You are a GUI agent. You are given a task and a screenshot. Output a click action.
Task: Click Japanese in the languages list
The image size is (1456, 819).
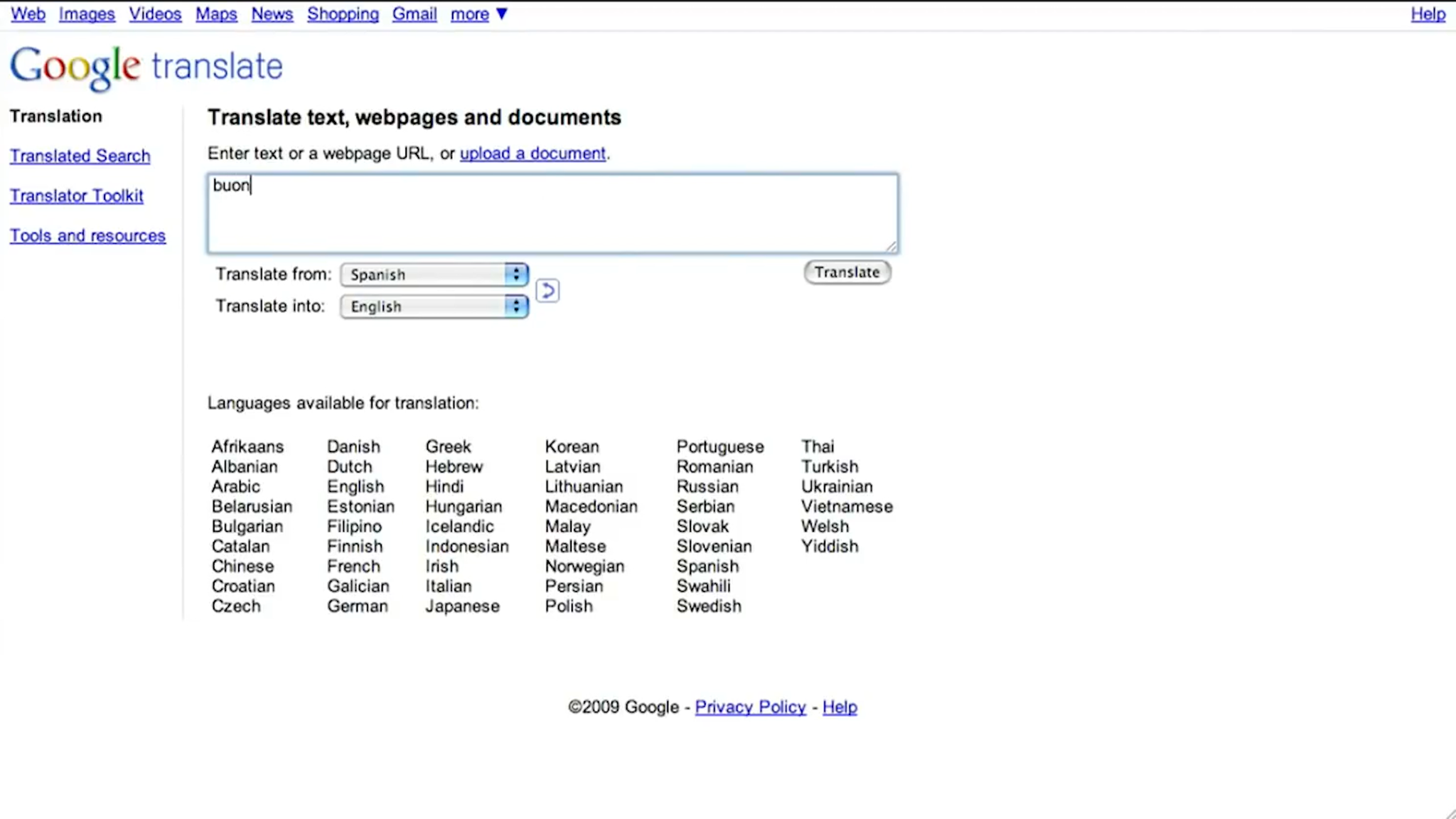coord(463,606)
